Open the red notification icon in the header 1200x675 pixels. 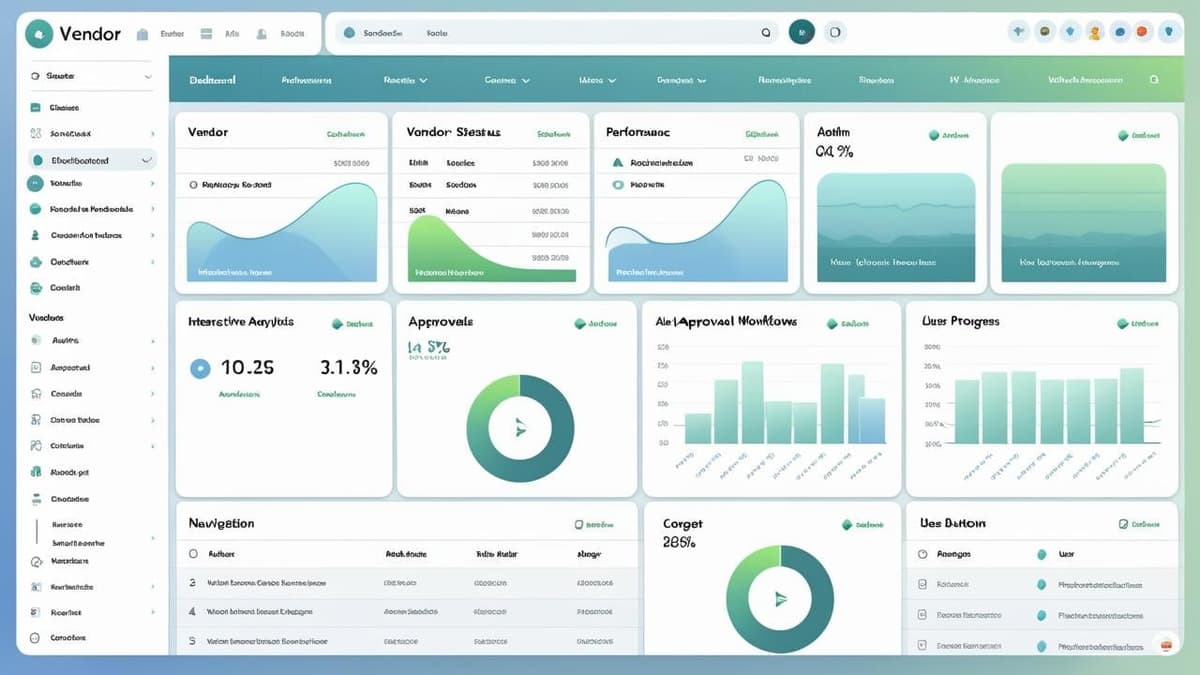click(1141, 32)
